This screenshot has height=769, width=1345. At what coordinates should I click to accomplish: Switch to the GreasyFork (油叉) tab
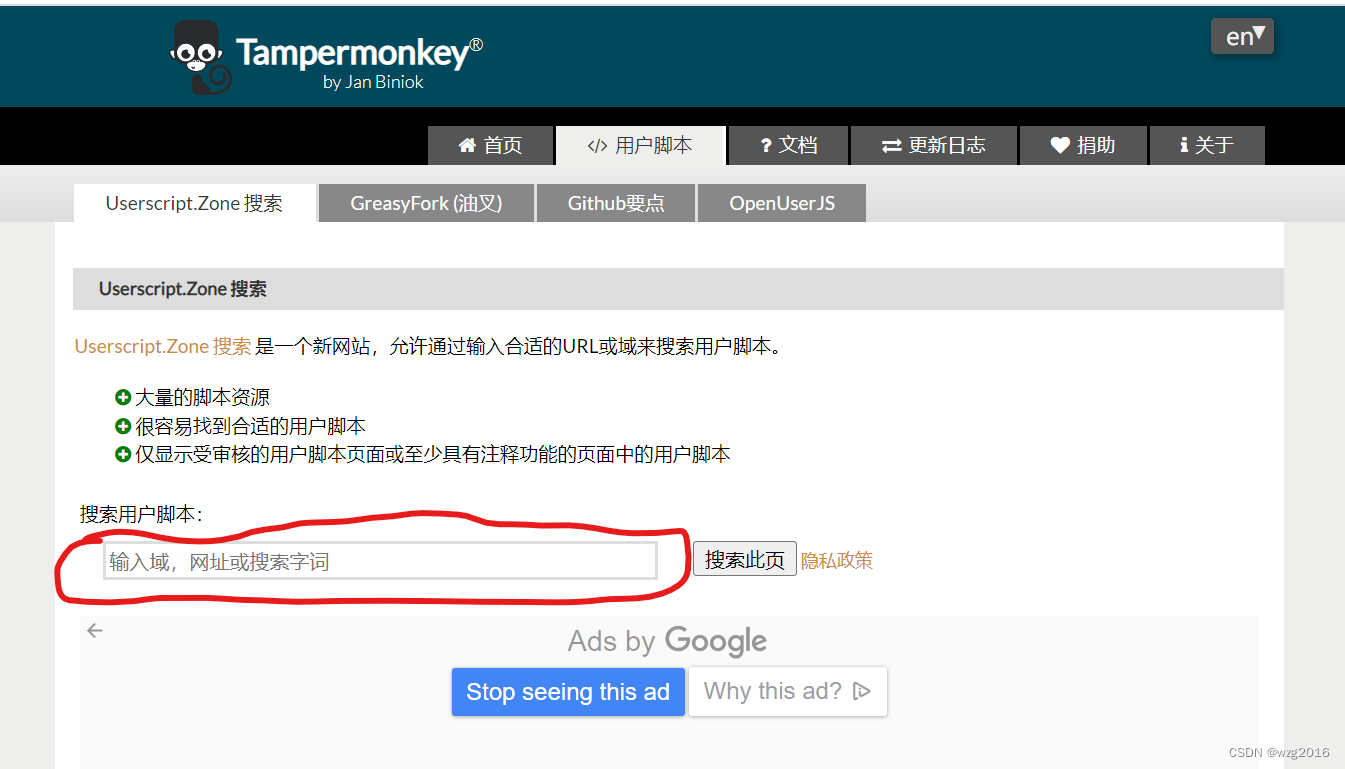tap(426, 203)
